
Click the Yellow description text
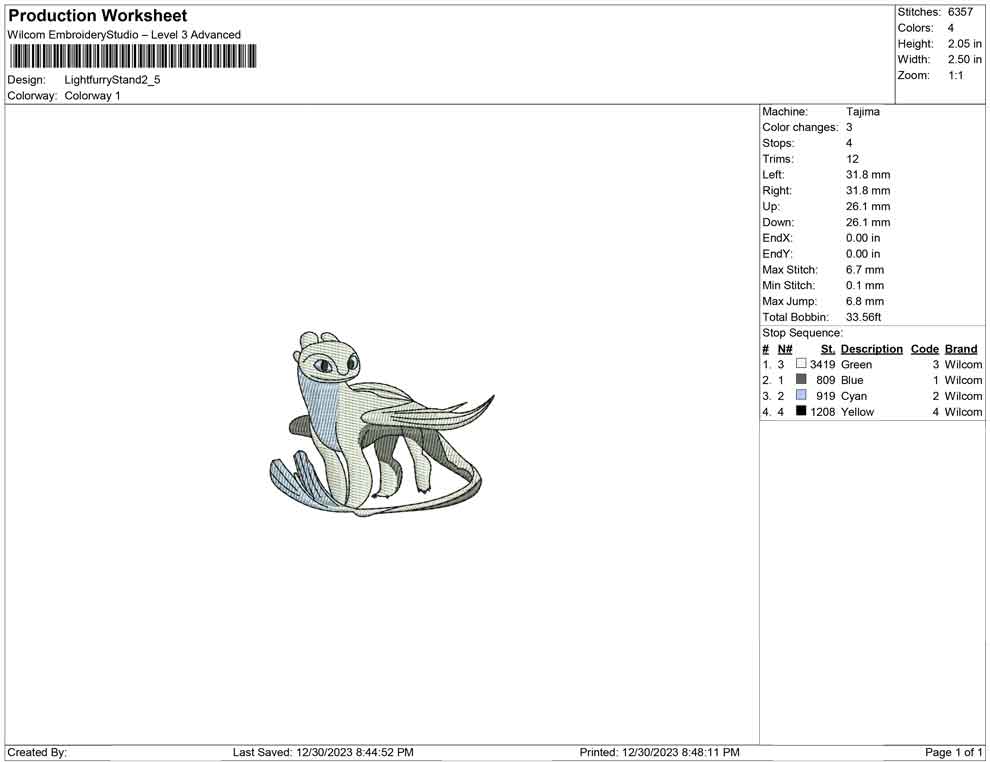tap(857, 412)
